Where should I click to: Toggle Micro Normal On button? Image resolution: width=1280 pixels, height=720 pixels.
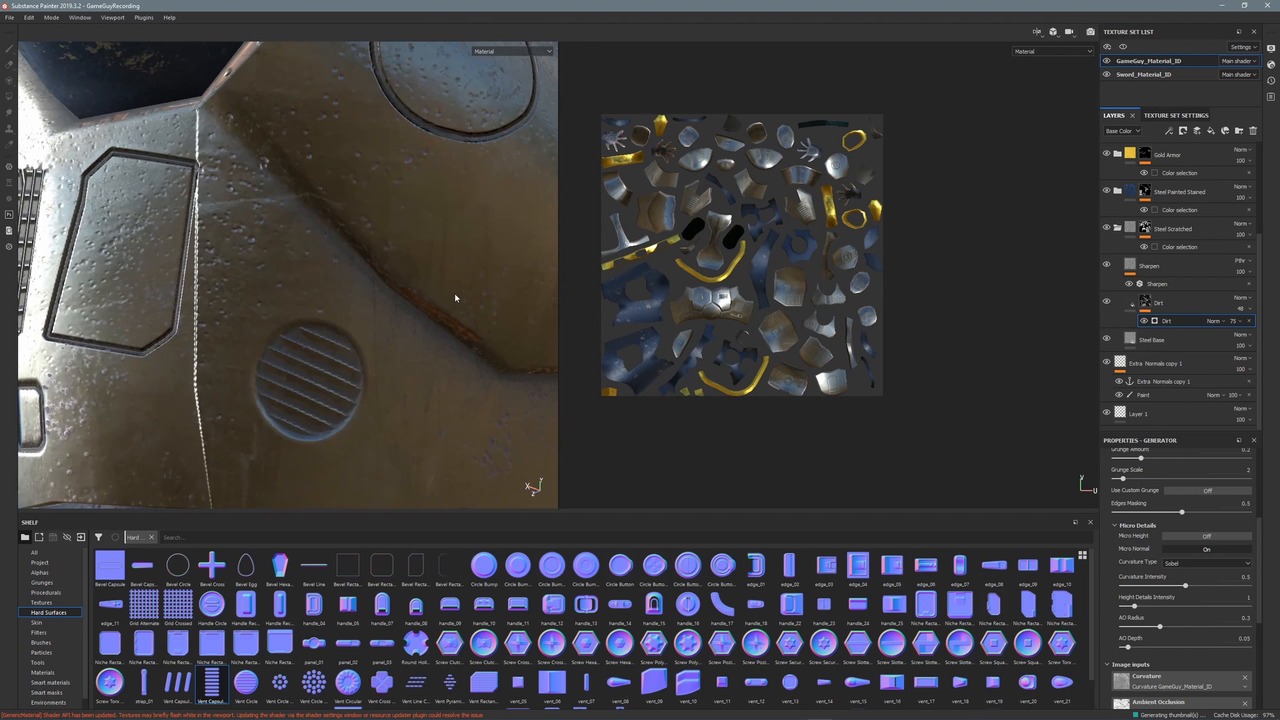click(x=1206, y=549)
